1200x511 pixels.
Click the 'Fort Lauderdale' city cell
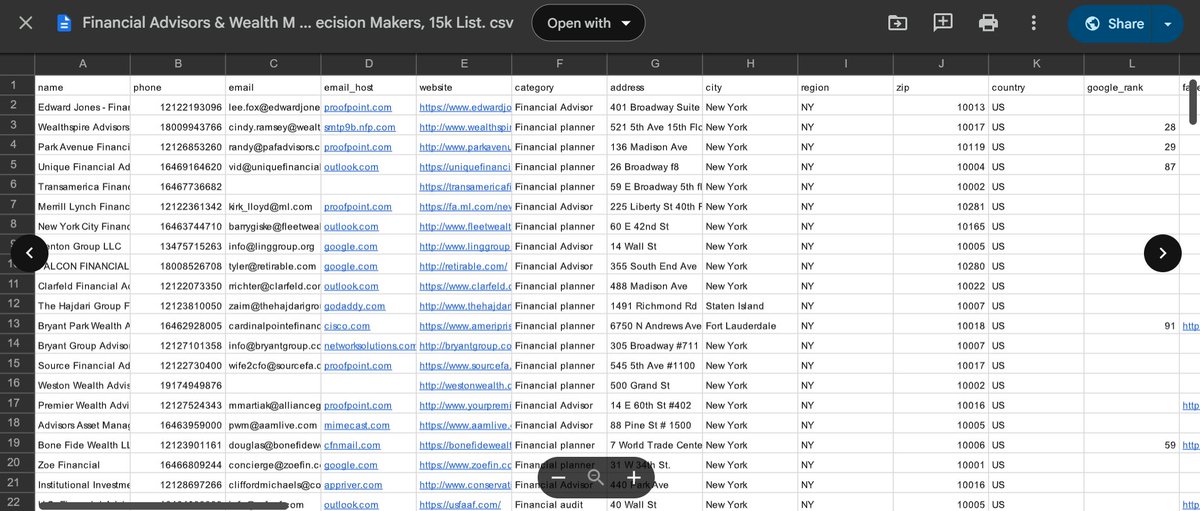[750, 326]
